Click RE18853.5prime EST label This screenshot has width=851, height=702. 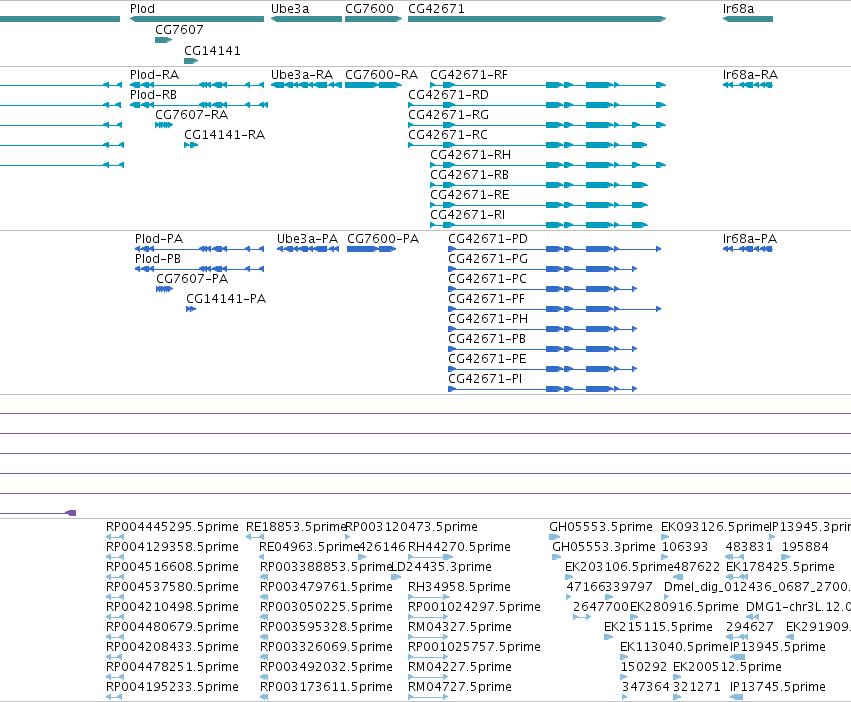(296, 527)
